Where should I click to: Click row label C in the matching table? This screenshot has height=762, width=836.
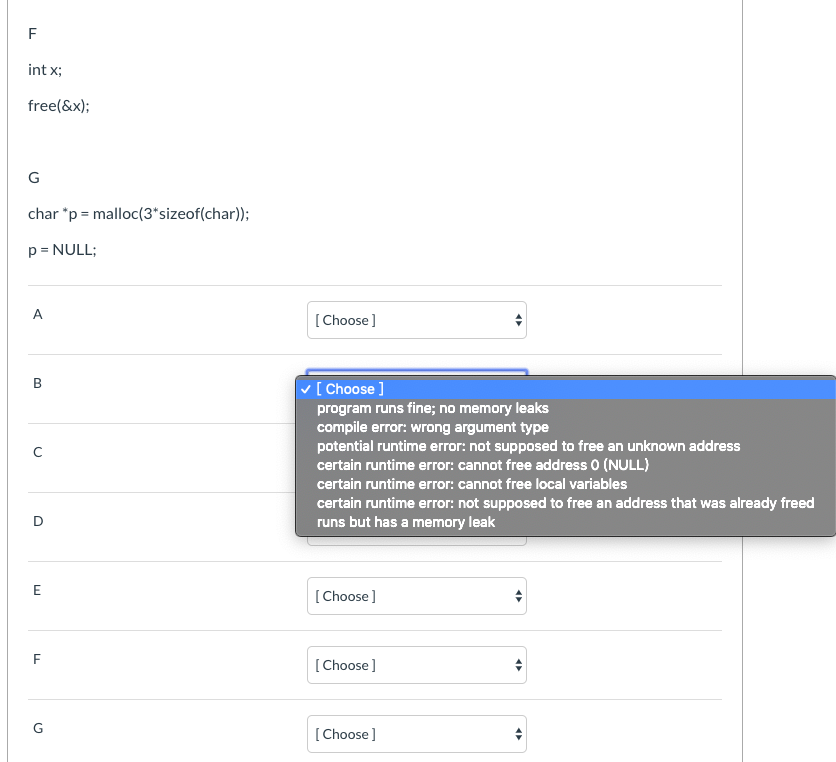coord(37,452)
